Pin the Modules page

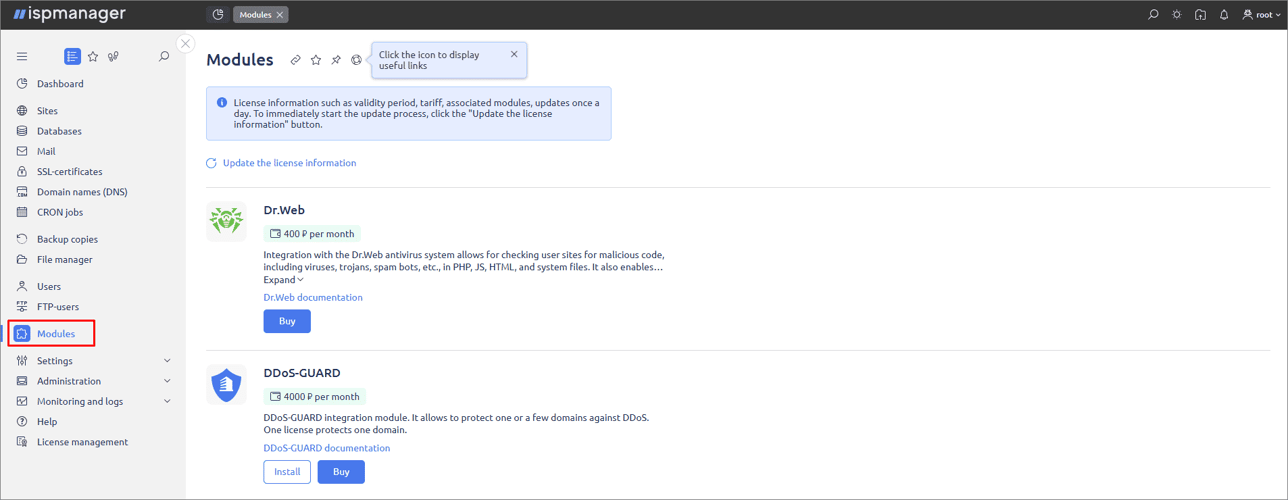click(336, 60)
